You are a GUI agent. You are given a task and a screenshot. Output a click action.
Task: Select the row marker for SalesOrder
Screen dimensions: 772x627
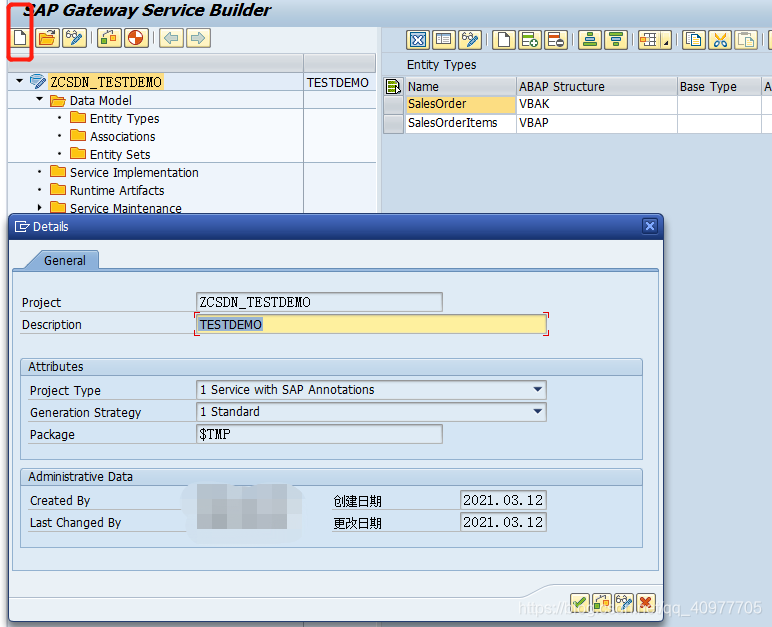click(x=393, y=104)
